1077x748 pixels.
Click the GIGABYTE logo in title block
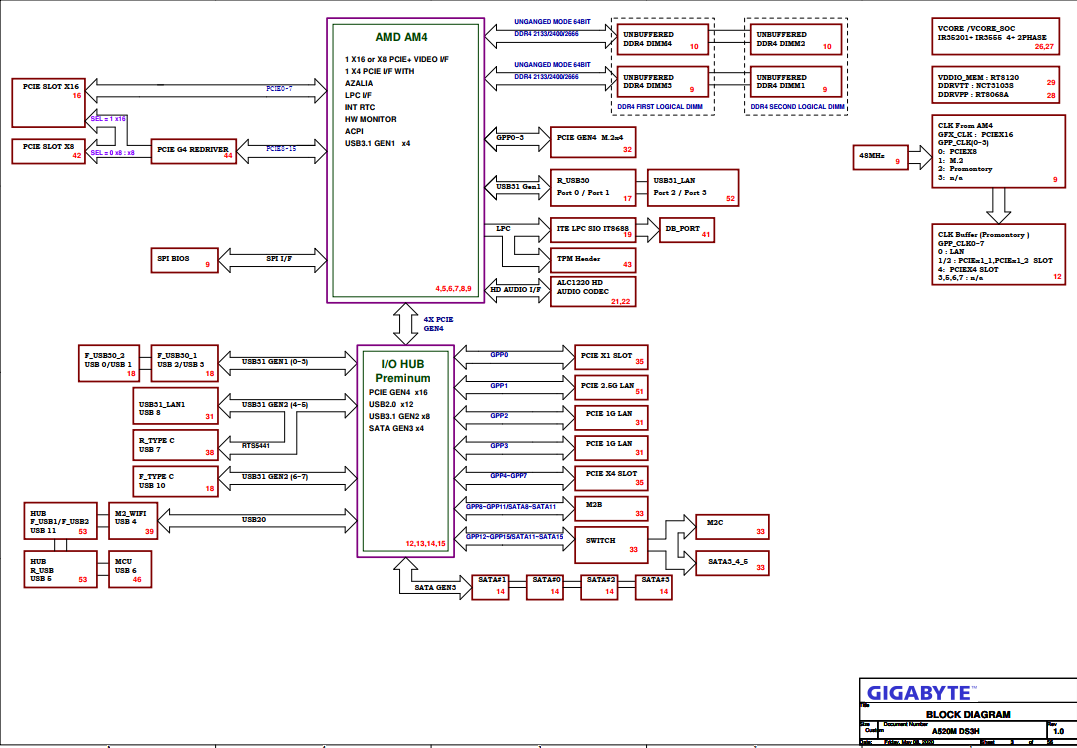921,692
